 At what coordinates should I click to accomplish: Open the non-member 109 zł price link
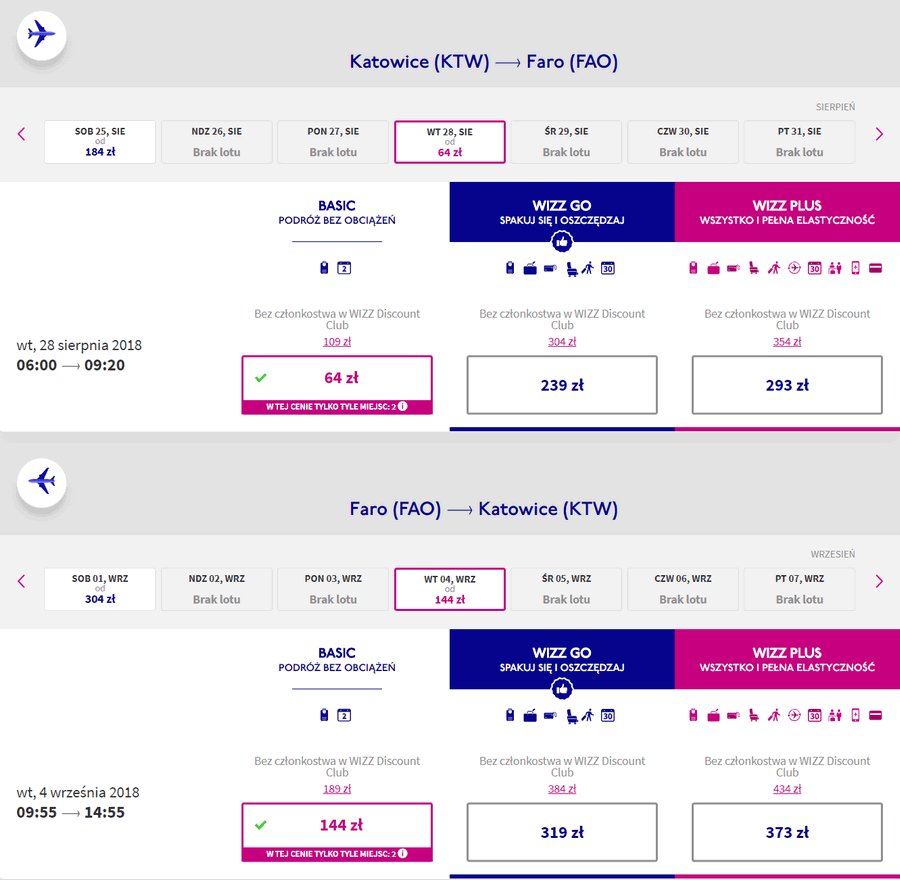tap(337, 342)
